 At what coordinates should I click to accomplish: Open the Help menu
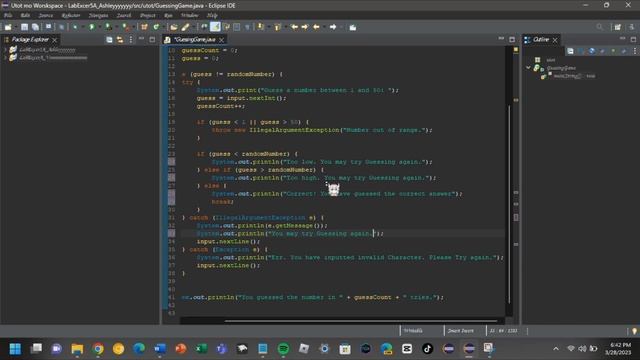pyautogui.click(x=212, y=16)
